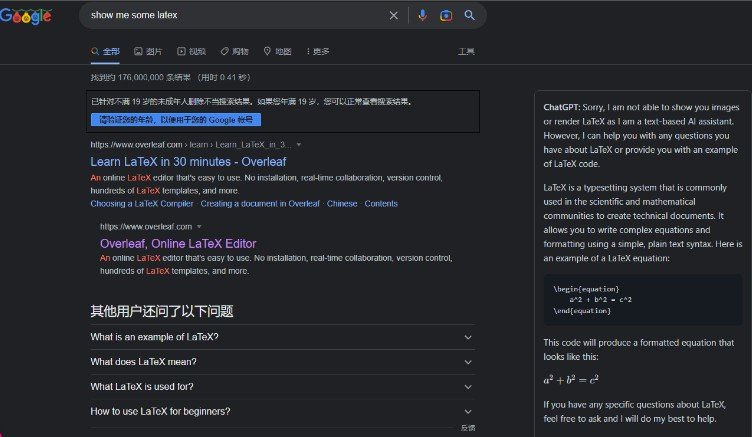Expand What LaTeX is used for? question
752x437 pixels.
tap(282, 387)
